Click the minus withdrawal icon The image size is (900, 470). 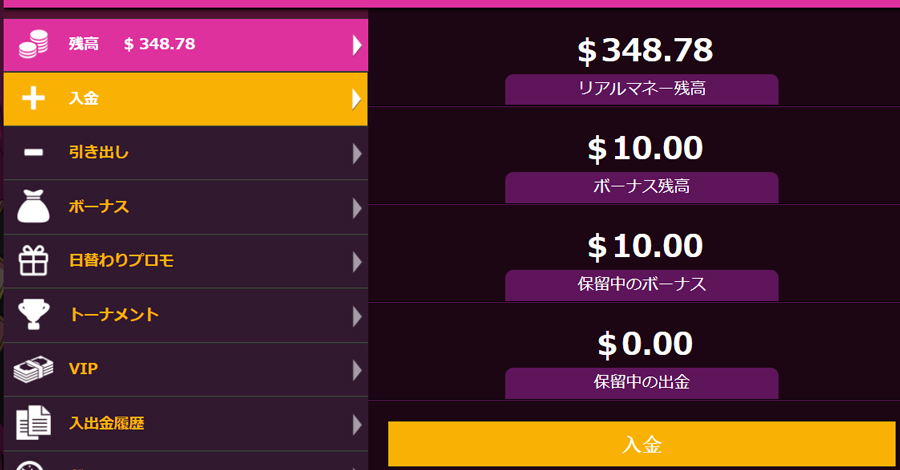[x=33, y=152]
